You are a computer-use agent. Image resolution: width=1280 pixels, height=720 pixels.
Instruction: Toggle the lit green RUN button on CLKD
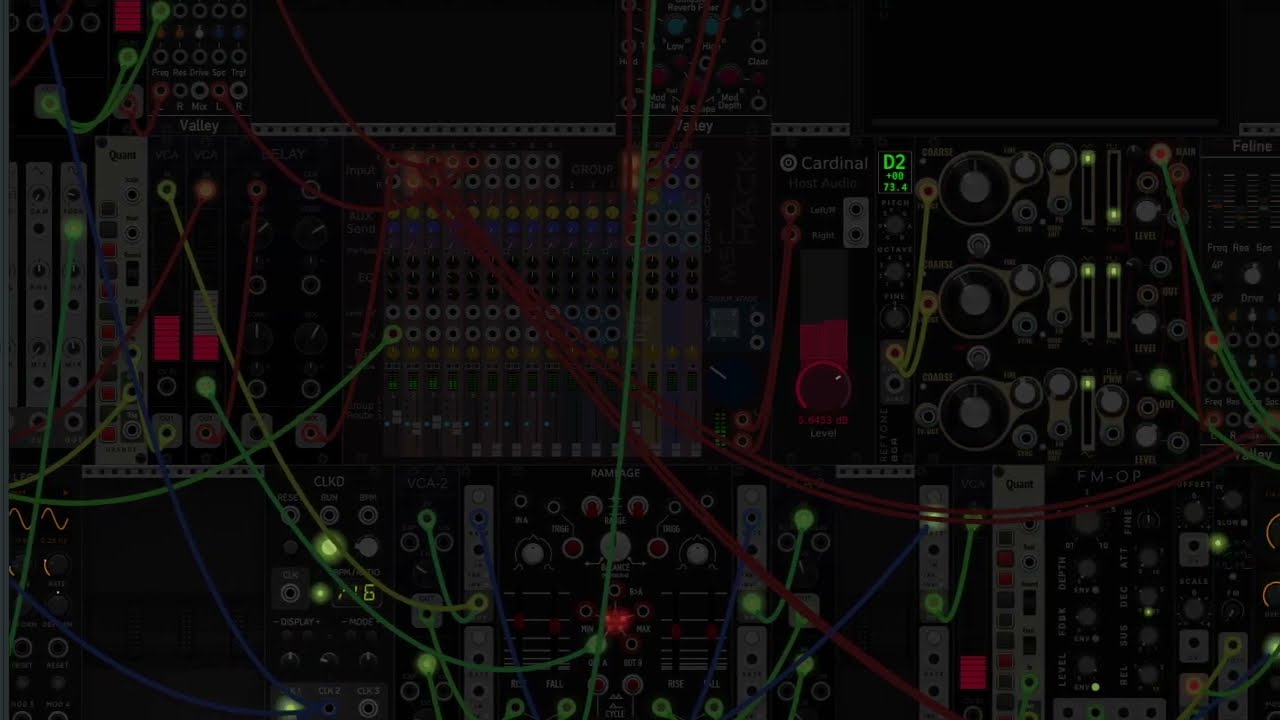(329, 547)
